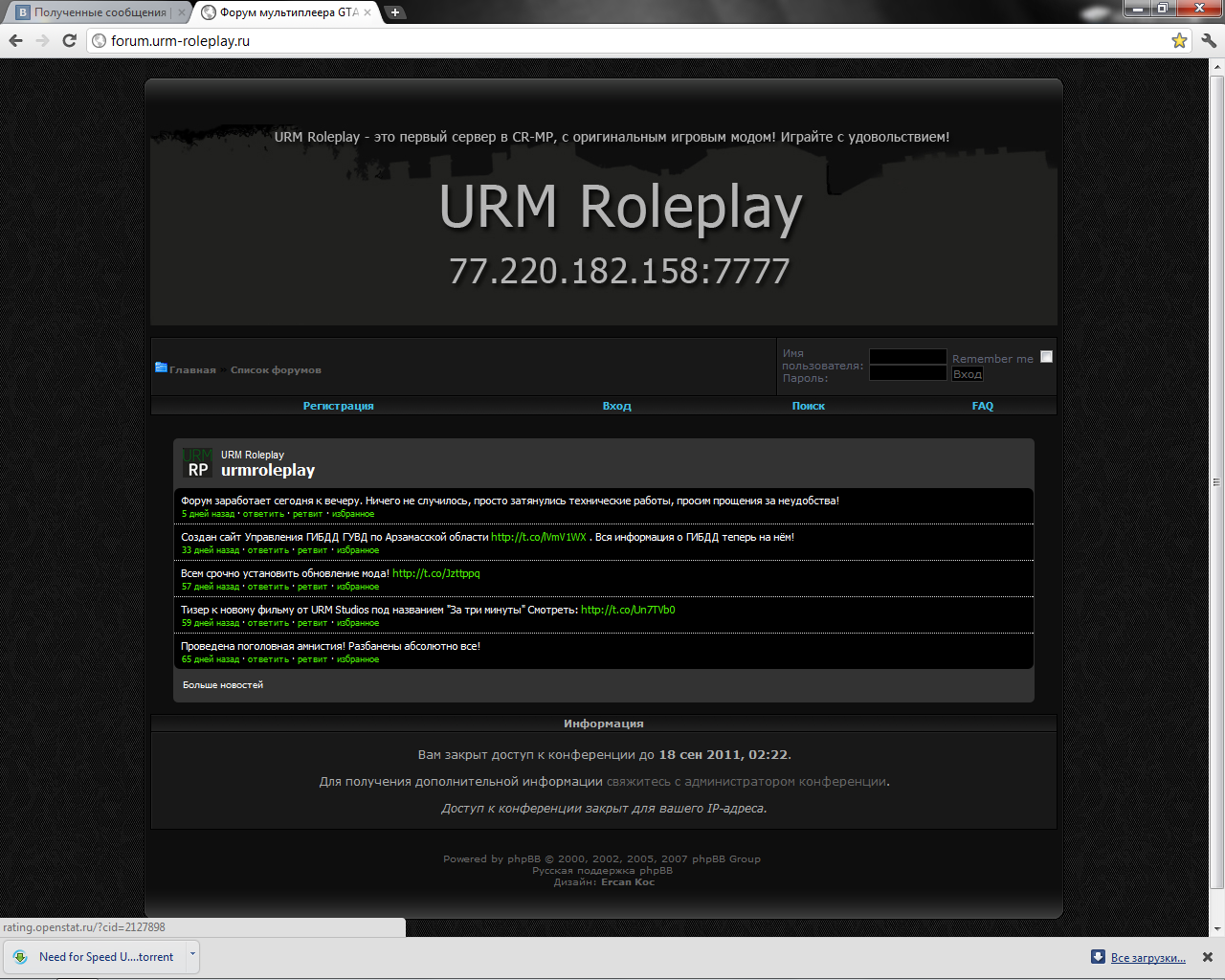
Task: Open link http://t.co/lVmV1WX in tweet
Action: pos(538,537)
